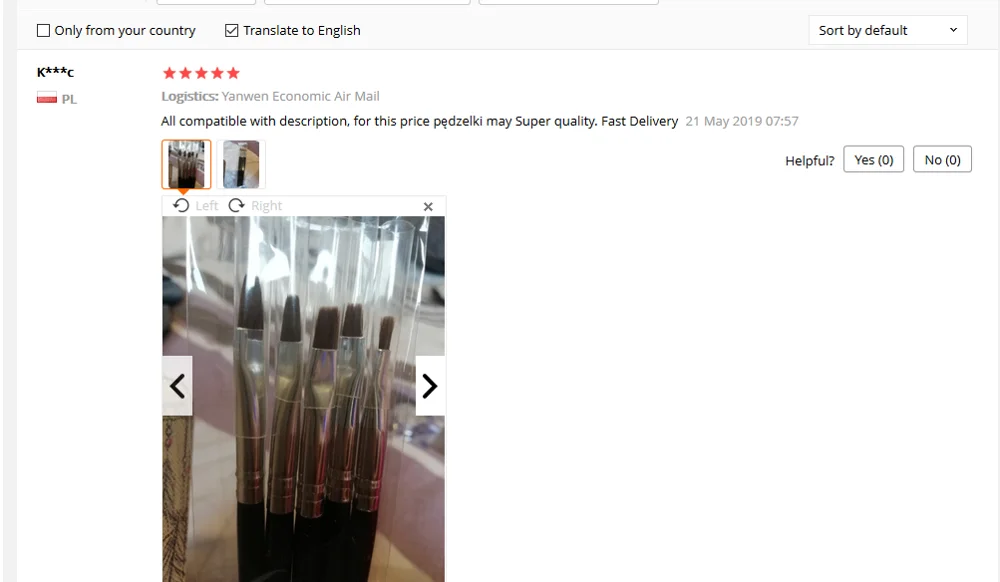Click the five-star rating icons
This screenshot has height=582, width=1000.
click(201, 73)
